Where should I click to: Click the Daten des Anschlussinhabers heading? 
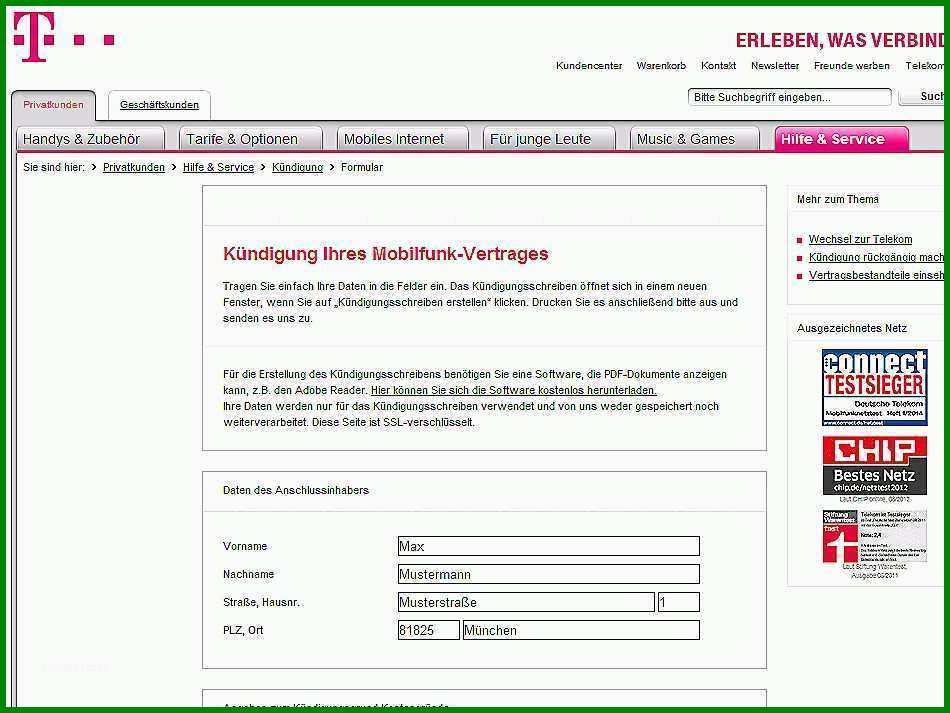click(296, 490)
